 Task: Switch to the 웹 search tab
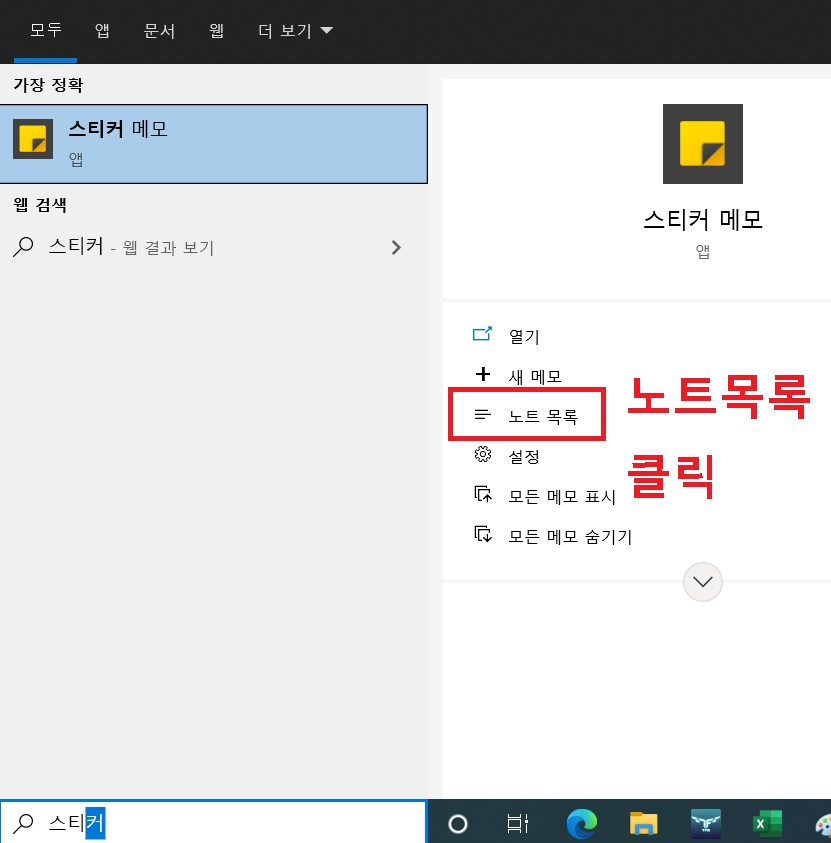coord(217,31)
